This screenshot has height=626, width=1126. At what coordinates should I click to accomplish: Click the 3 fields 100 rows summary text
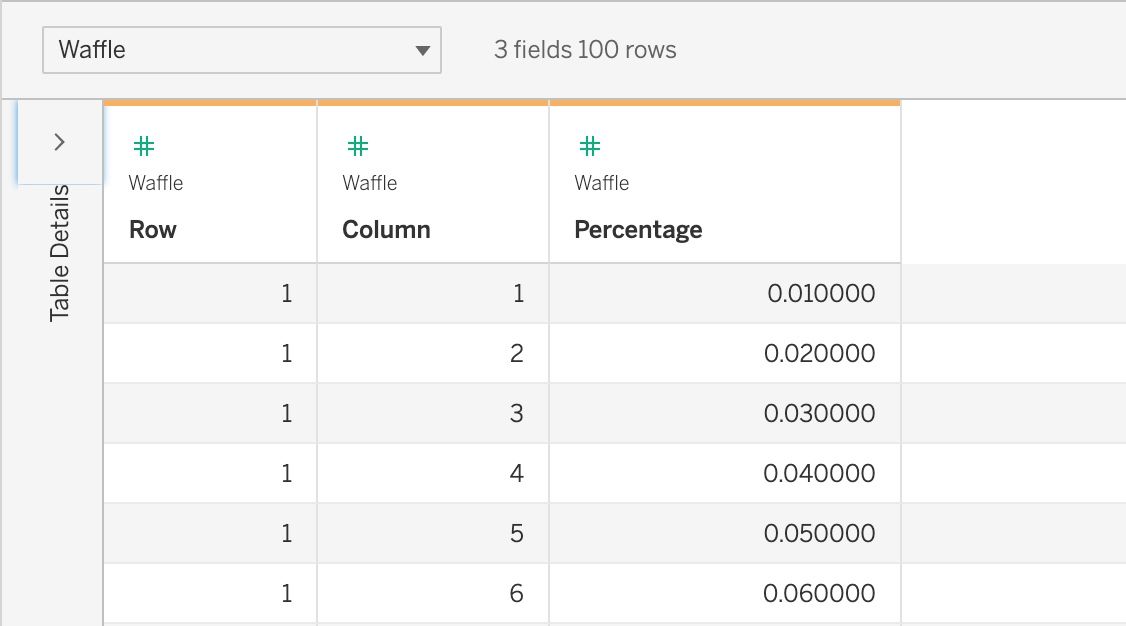585,49
